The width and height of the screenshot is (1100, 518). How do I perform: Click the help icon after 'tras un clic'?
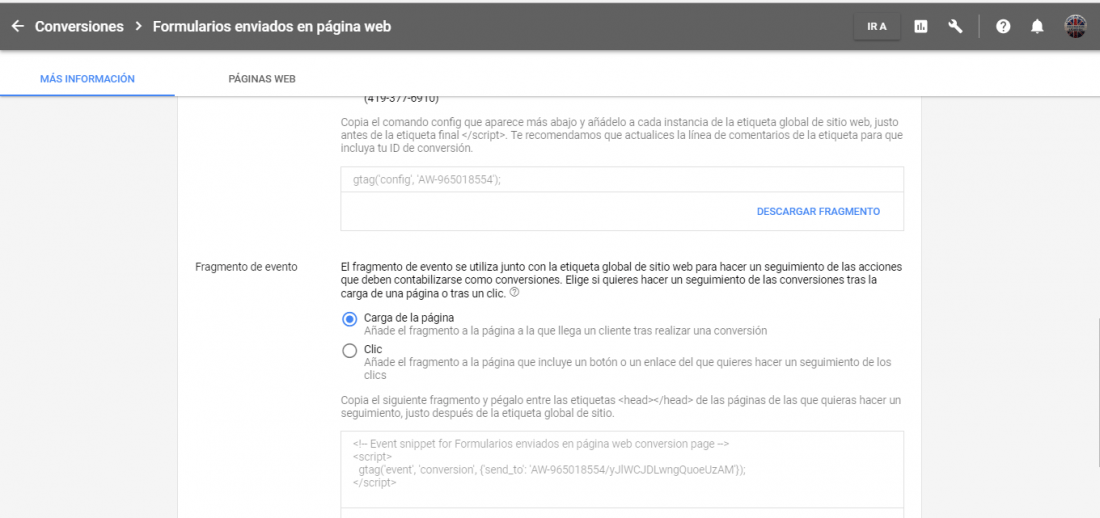(514, 293)
